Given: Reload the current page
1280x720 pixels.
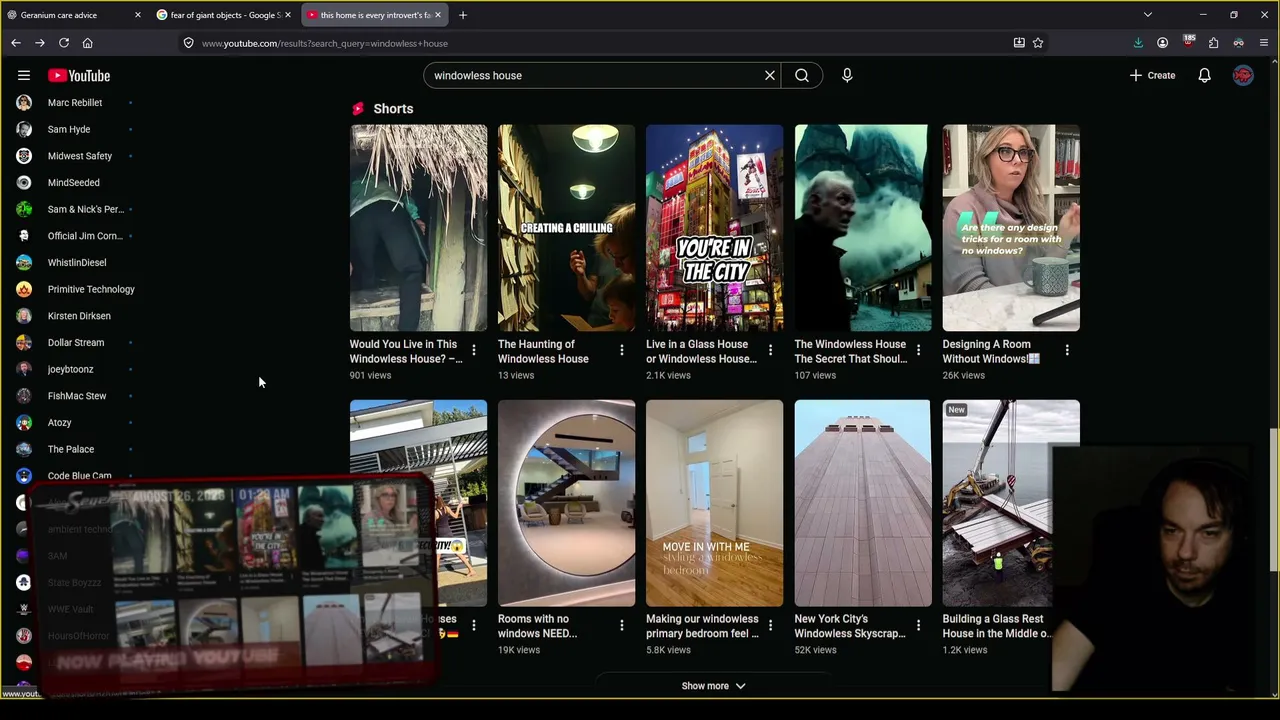Looking at the screenshot, I should (64, 43).
